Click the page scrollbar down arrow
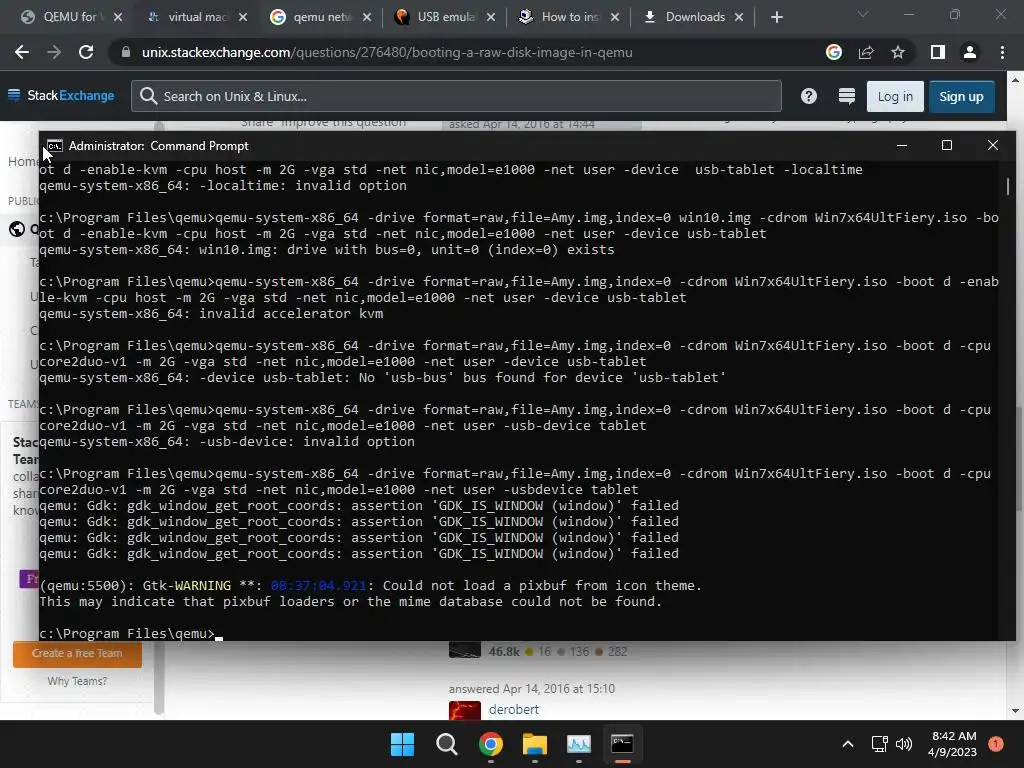Screen dimensions: 1024x768 pyautogui.click(x=1015, y=711)
